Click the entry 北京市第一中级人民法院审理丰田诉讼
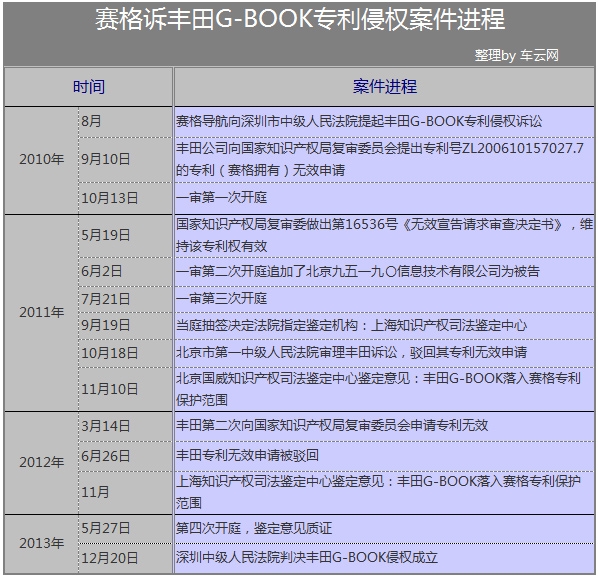Viewport: 598px width, 579px height. (x=384, y=354)
